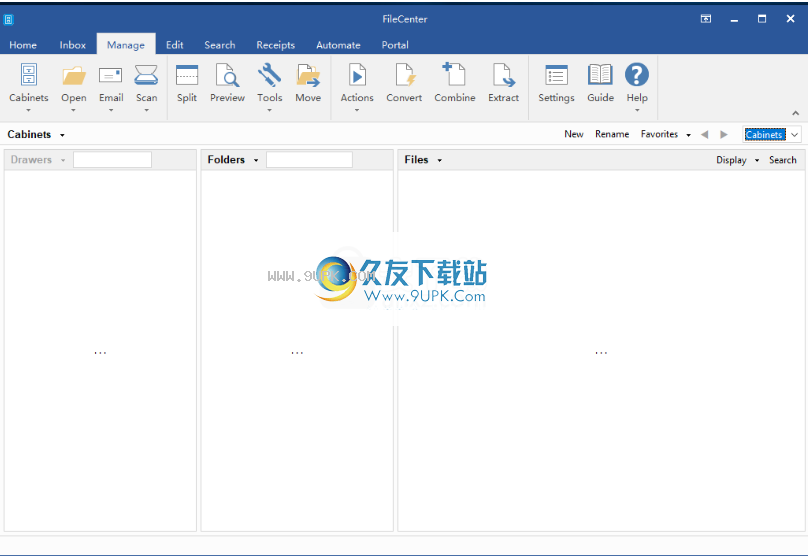808x558 pixels.
Task: Expand the Email dropdown arrow
Action: coord(111,110)
